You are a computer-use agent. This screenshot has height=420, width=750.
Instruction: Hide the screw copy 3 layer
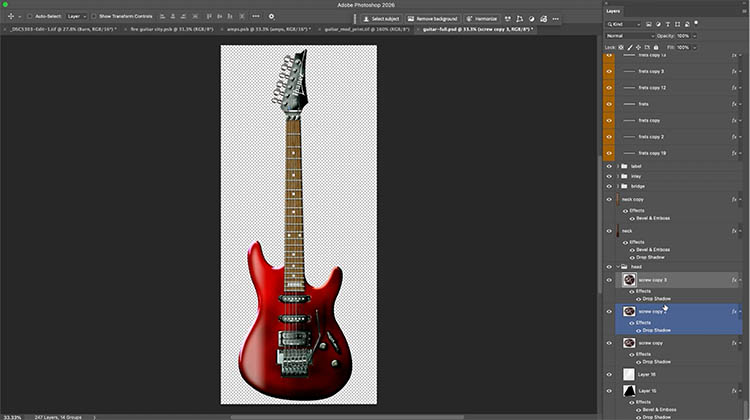[x=609, y=280]
